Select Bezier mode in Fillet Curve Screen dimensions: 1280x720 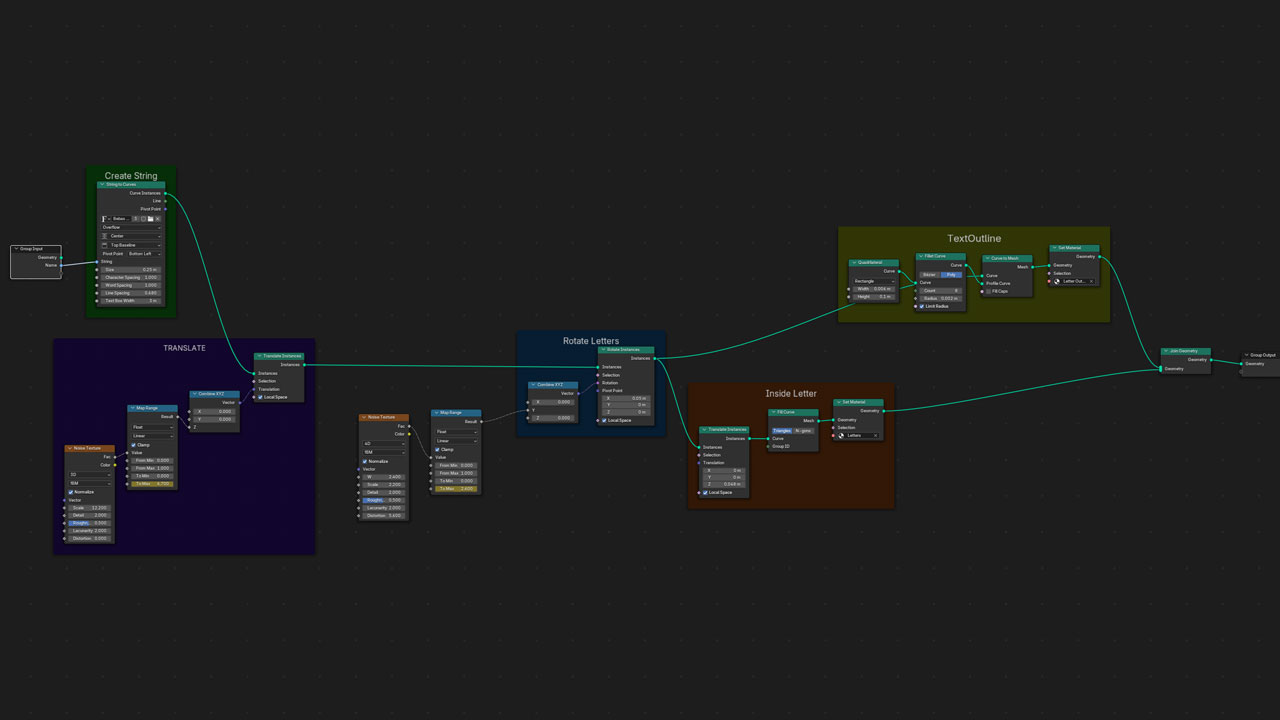(x=929, y=274)
